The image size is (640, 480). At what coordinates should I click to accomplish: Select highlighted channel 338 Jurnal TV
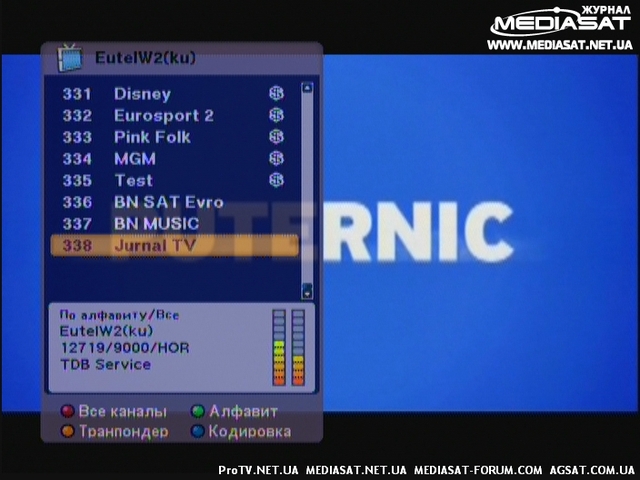174,246
